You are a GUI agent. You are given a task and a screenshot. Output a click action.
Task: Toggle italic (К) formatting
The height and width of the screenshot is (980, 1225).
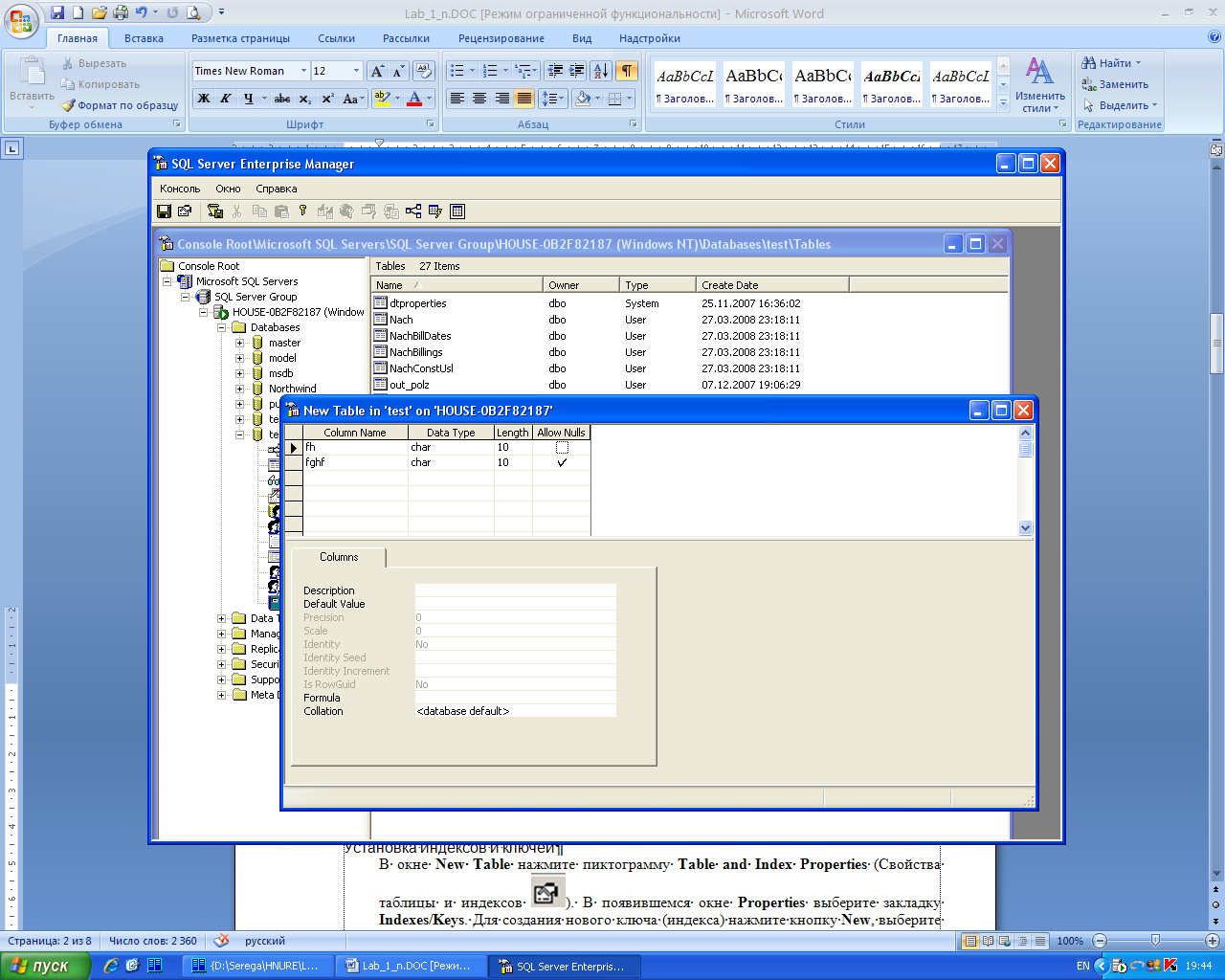pyautogui.click(x=226, y=99)
